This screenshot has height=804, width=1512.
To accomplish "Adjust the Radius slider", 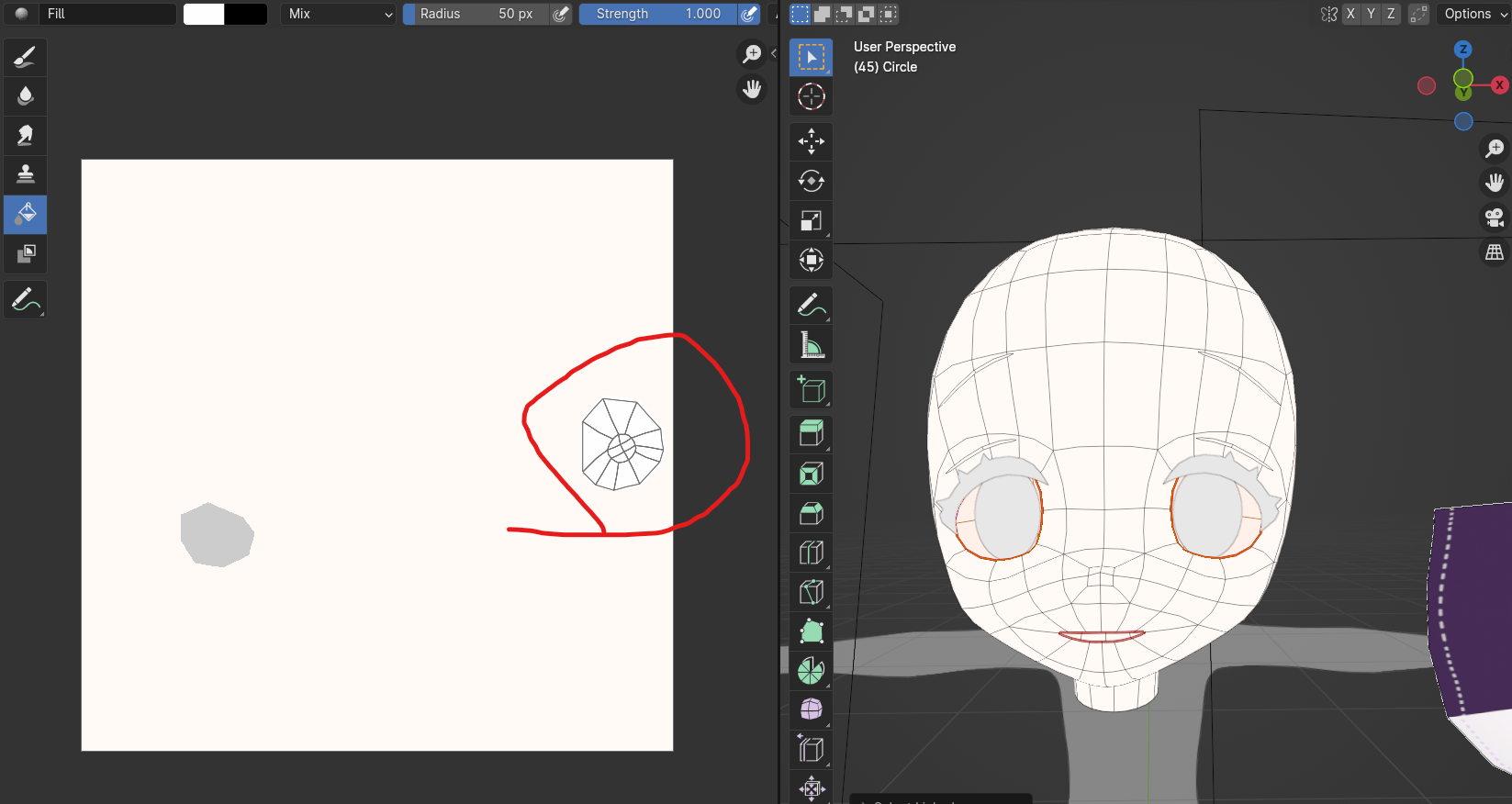I will 476,14.
